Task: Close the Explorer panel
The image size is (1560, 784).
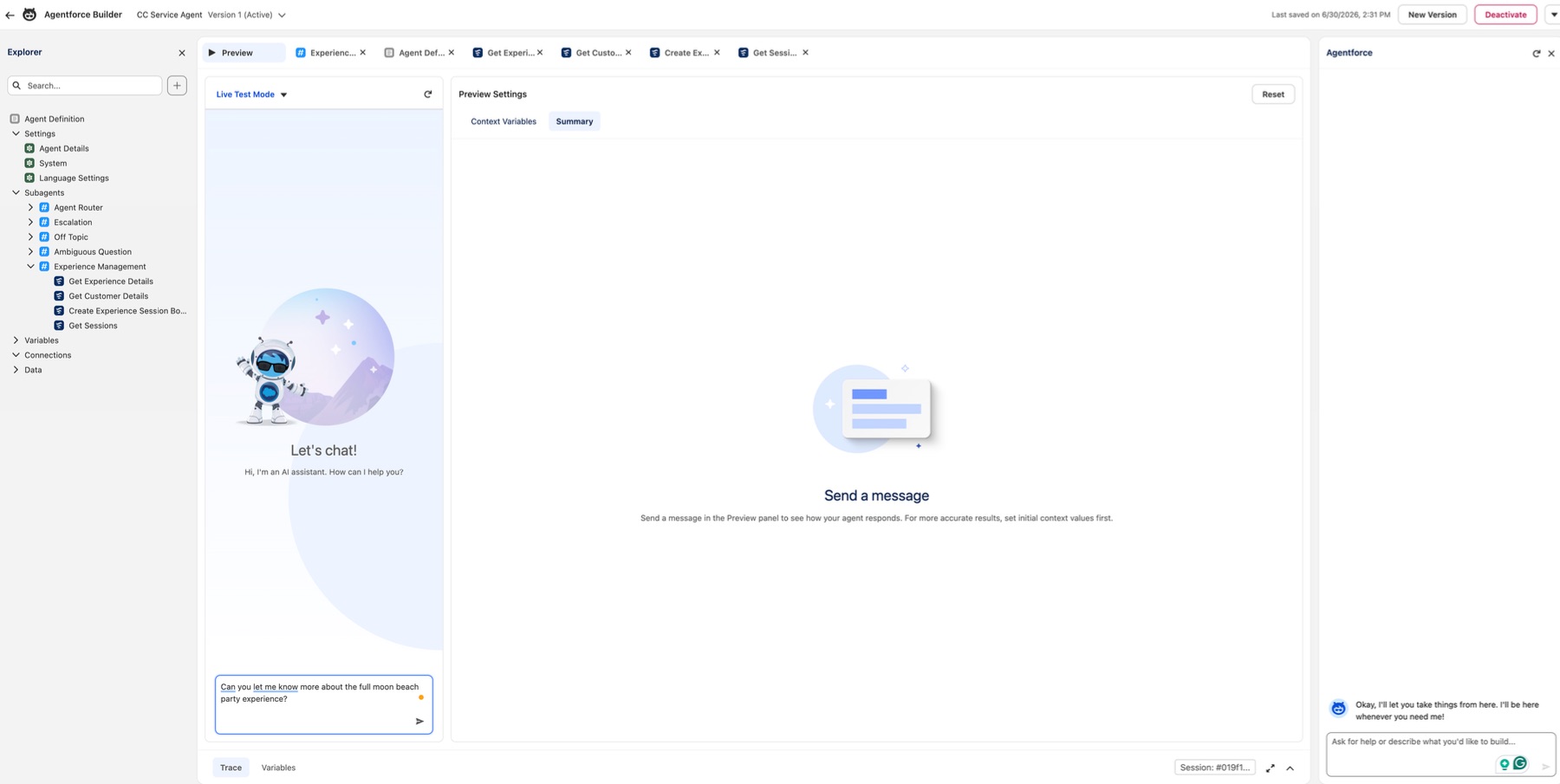Action: 182,53
